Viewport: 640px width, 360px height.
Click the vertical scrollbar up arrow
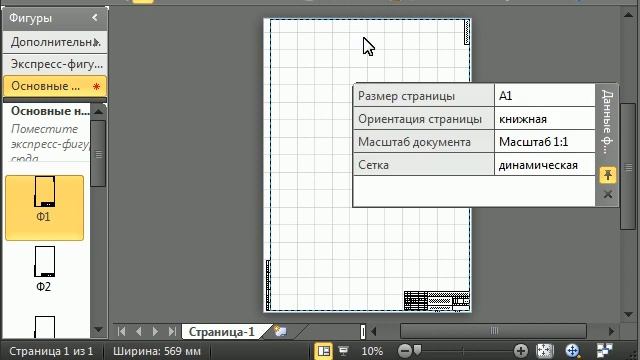coord(628,15)
